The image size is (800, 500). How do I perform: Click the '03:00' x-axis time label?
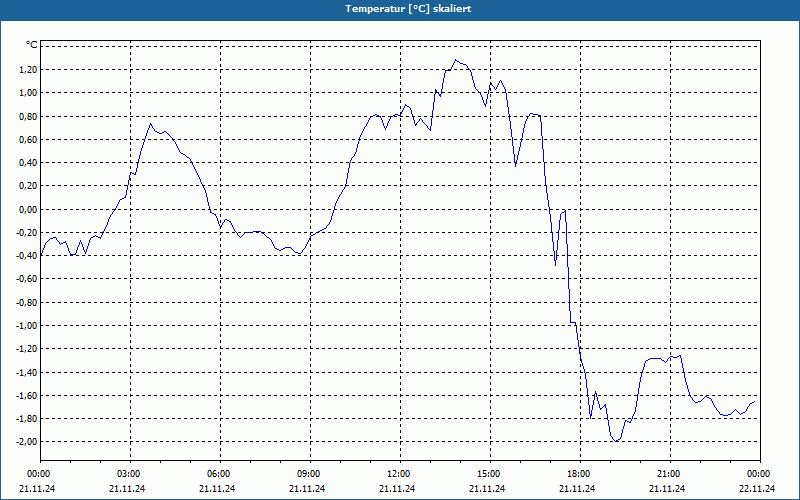[129, 474]
